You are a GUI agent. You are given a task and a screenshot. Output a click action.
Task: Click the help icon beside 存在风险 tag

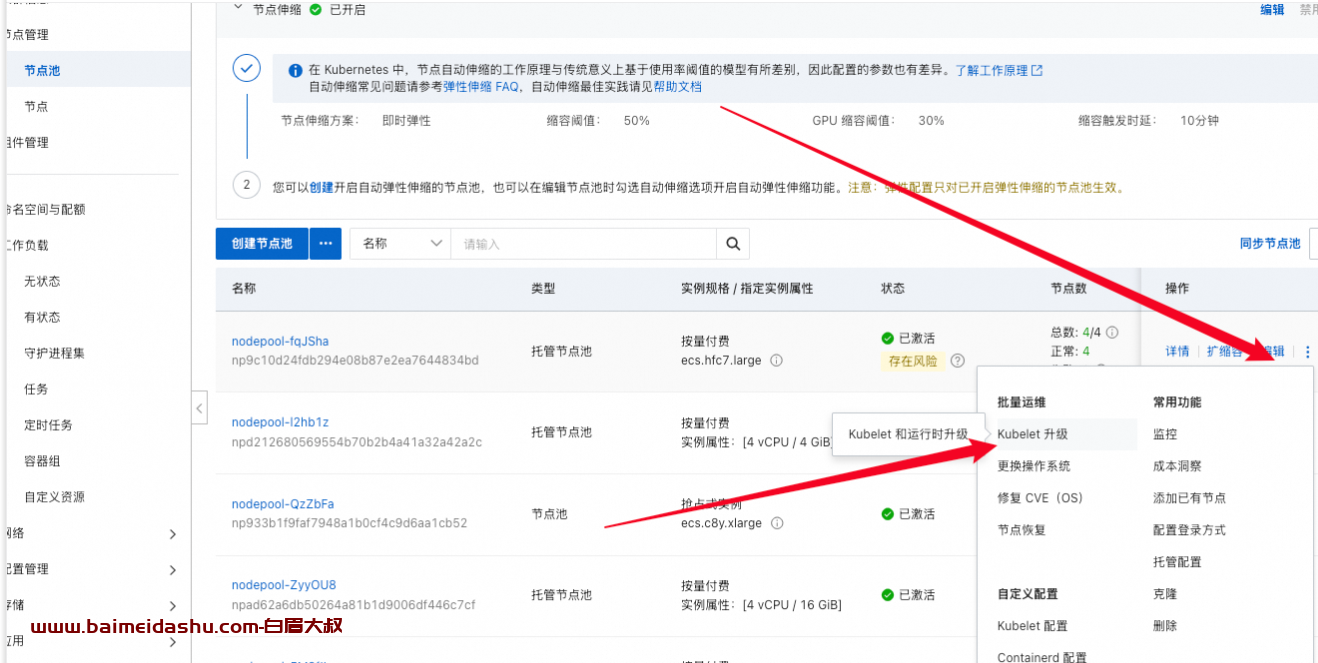pyautogui.click(x=957, y=361)
